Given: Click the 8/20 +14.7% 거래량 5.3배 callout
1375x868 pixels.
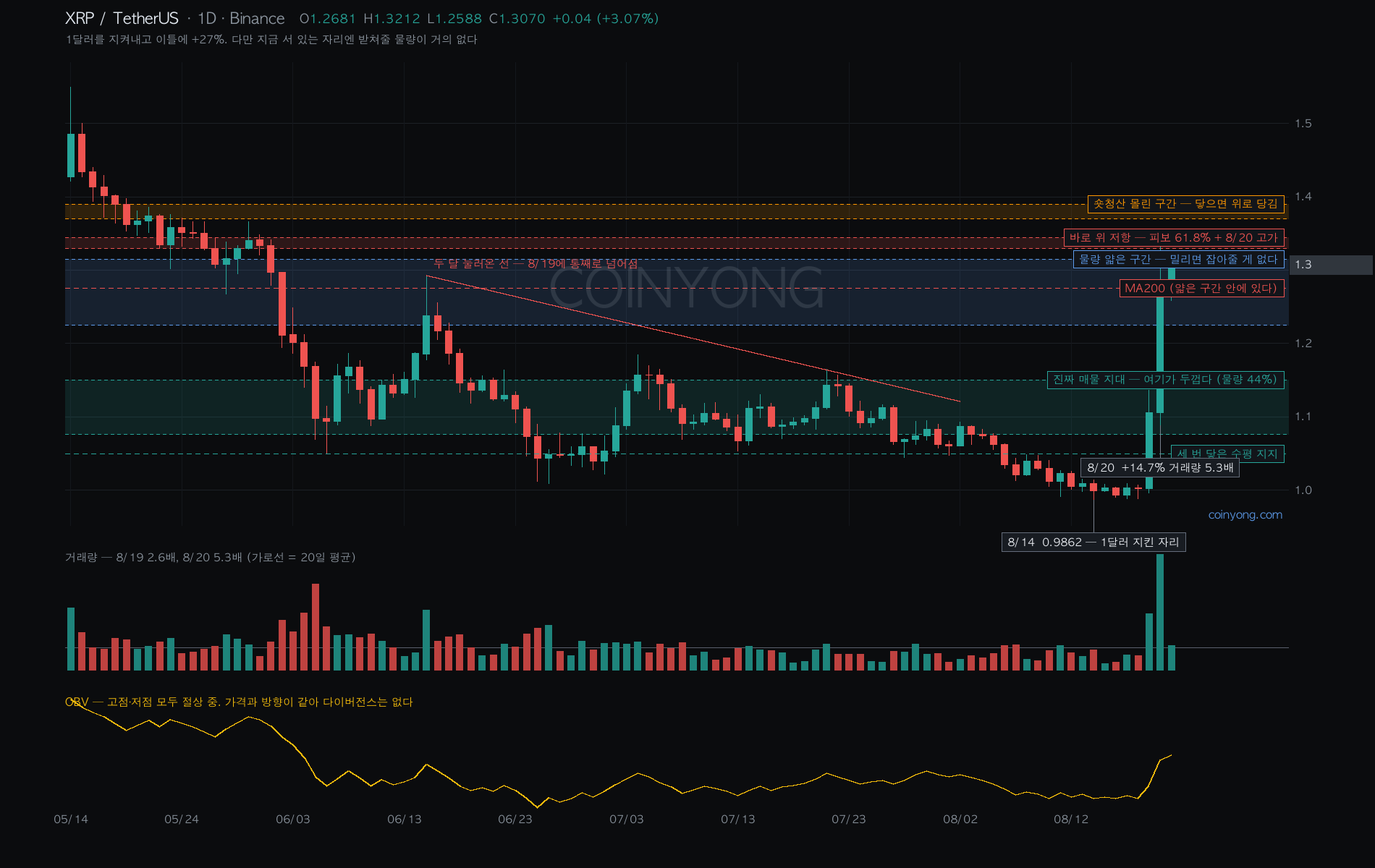Looking at the screenshot, I should click(1160, 468).
